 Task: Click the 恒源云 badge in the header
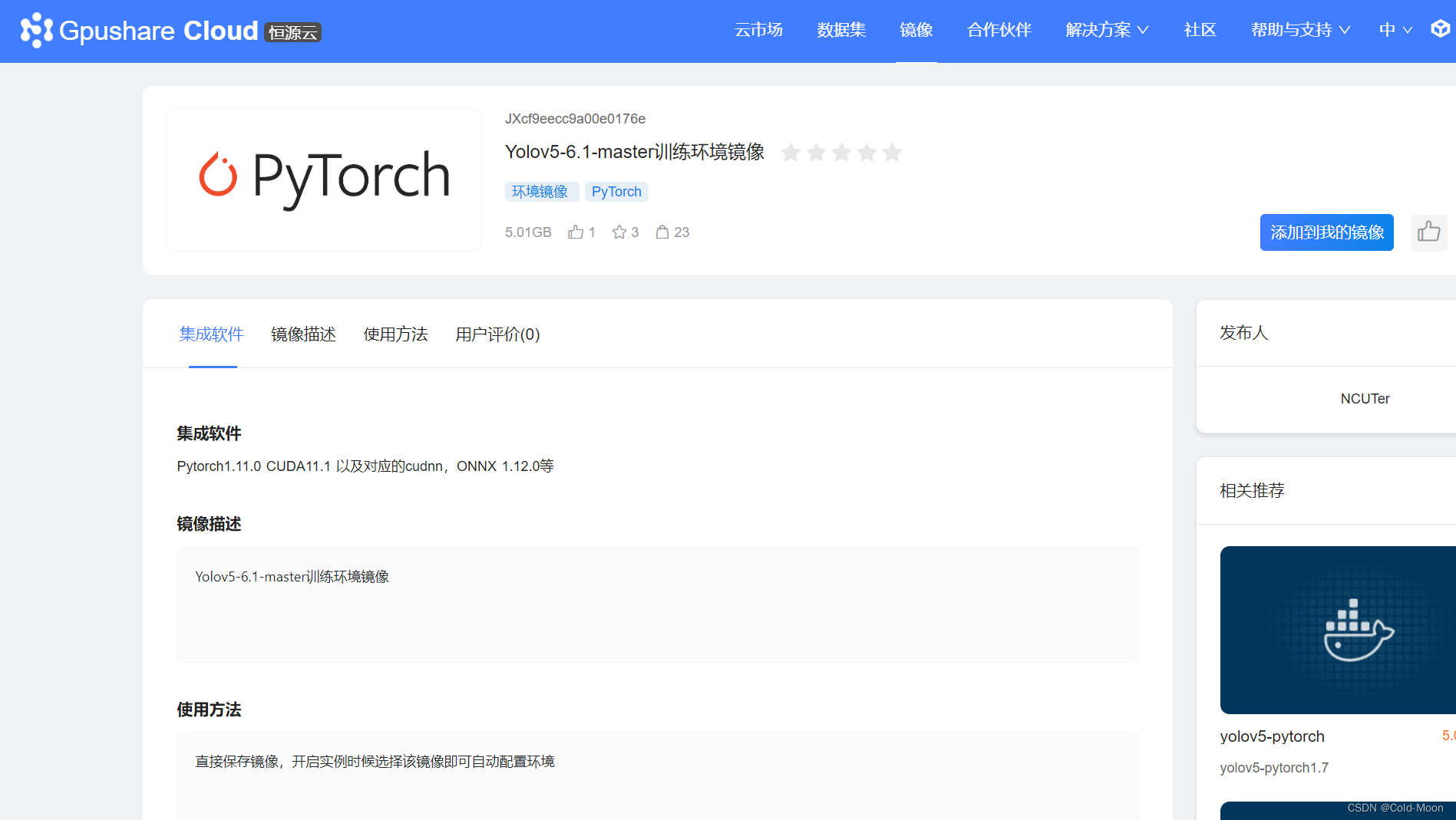pyautogui.click(x=293, y=32)
